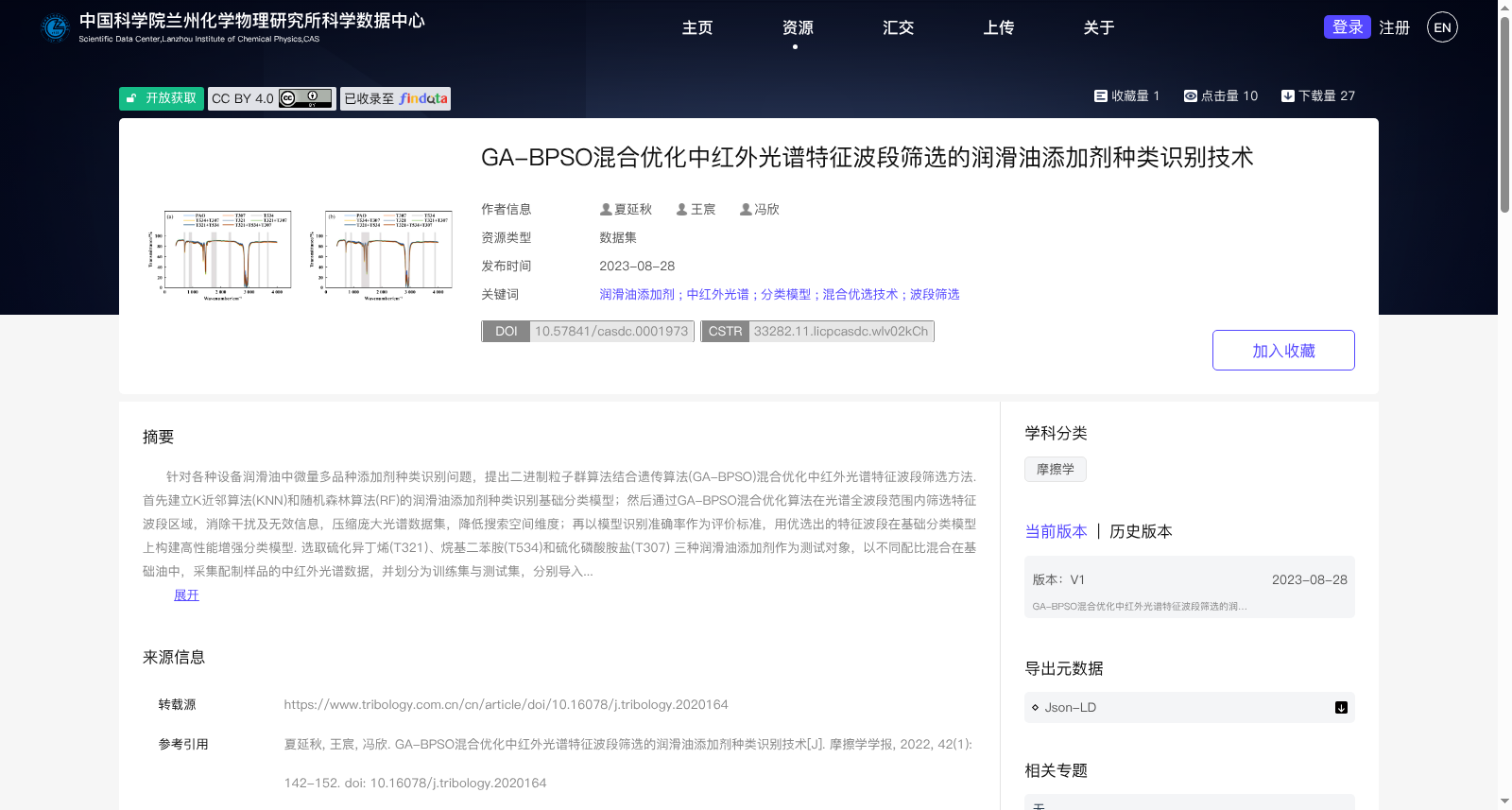
Task: Switch to the 当前版本 tab
Action: [1056, 531]
